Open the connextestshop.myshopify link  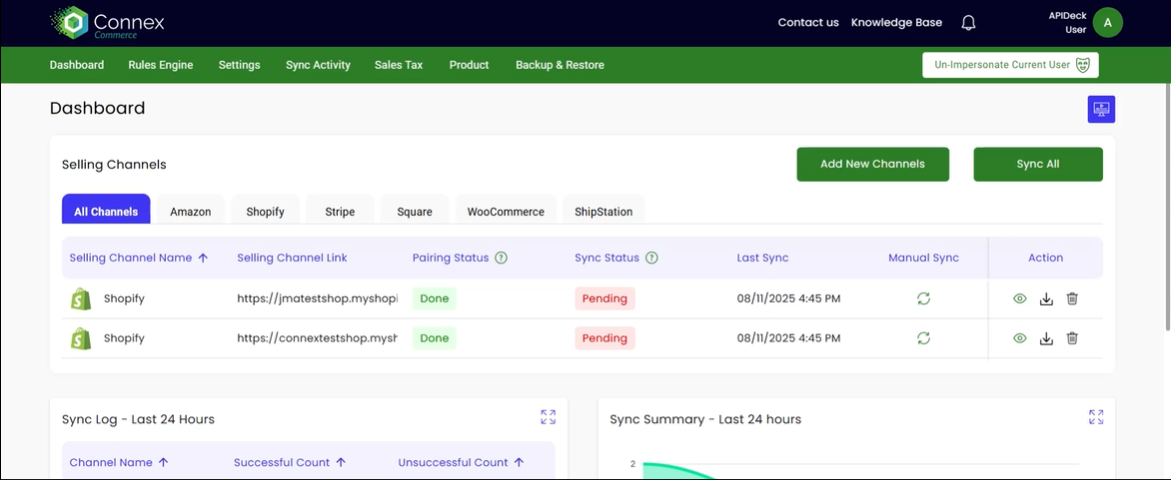(x=317, y=338)
